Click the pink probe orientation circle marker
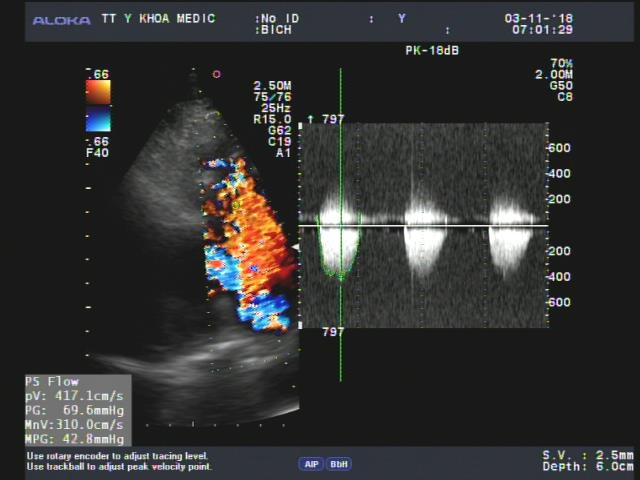This screenshot has height=480, width=640. [217, 74]
